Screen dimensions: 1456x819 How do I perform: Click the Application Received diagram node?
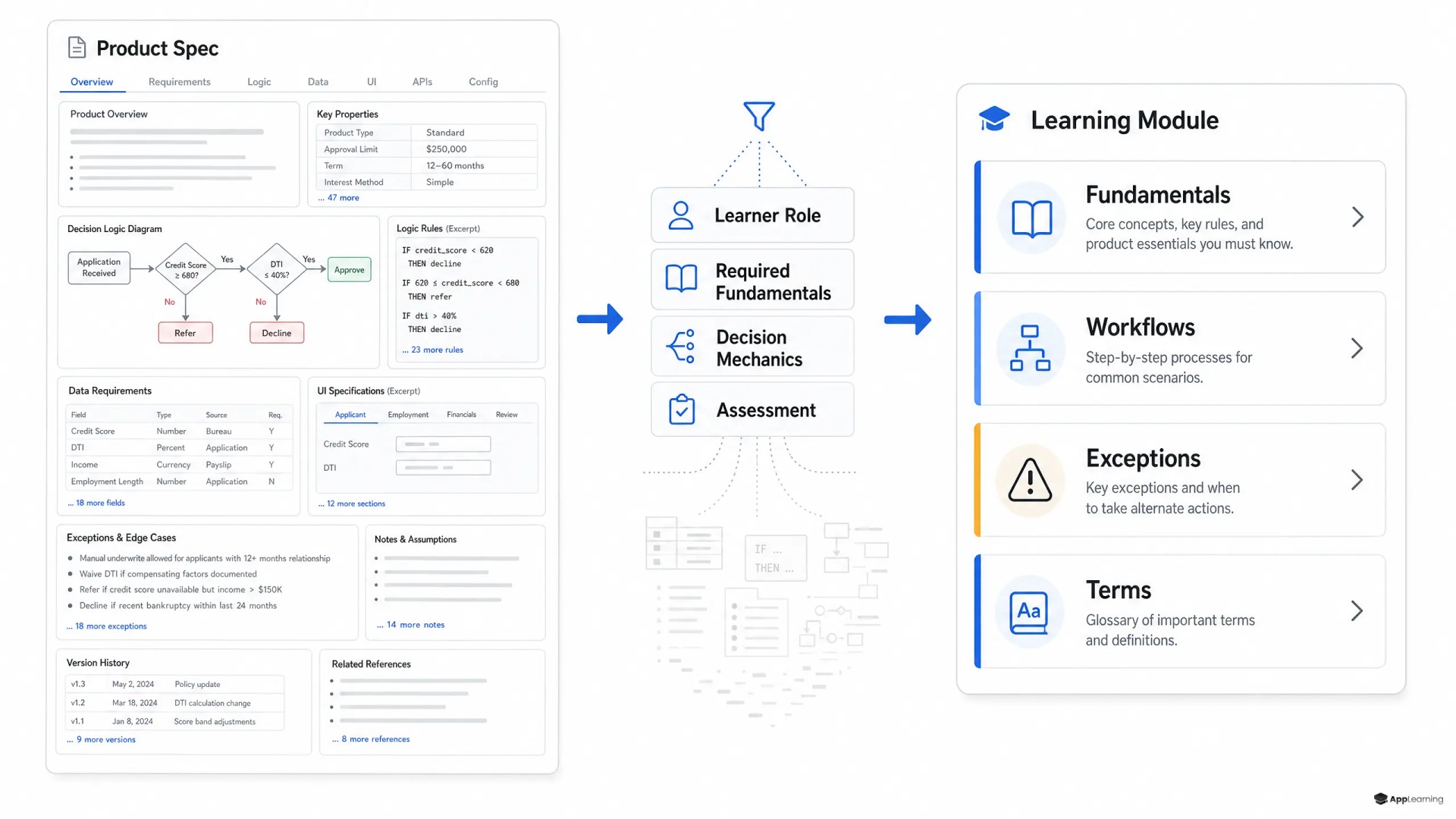tap(99, 268)
